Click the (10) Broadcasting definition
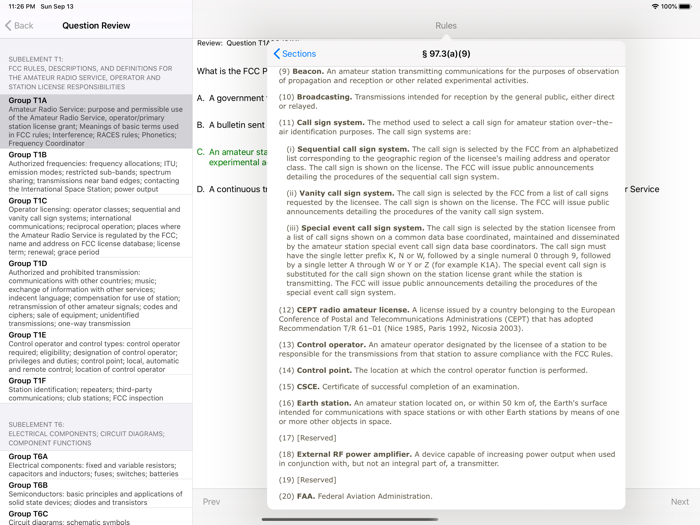Viewport: 700px width, 525px height. point(446,101)
